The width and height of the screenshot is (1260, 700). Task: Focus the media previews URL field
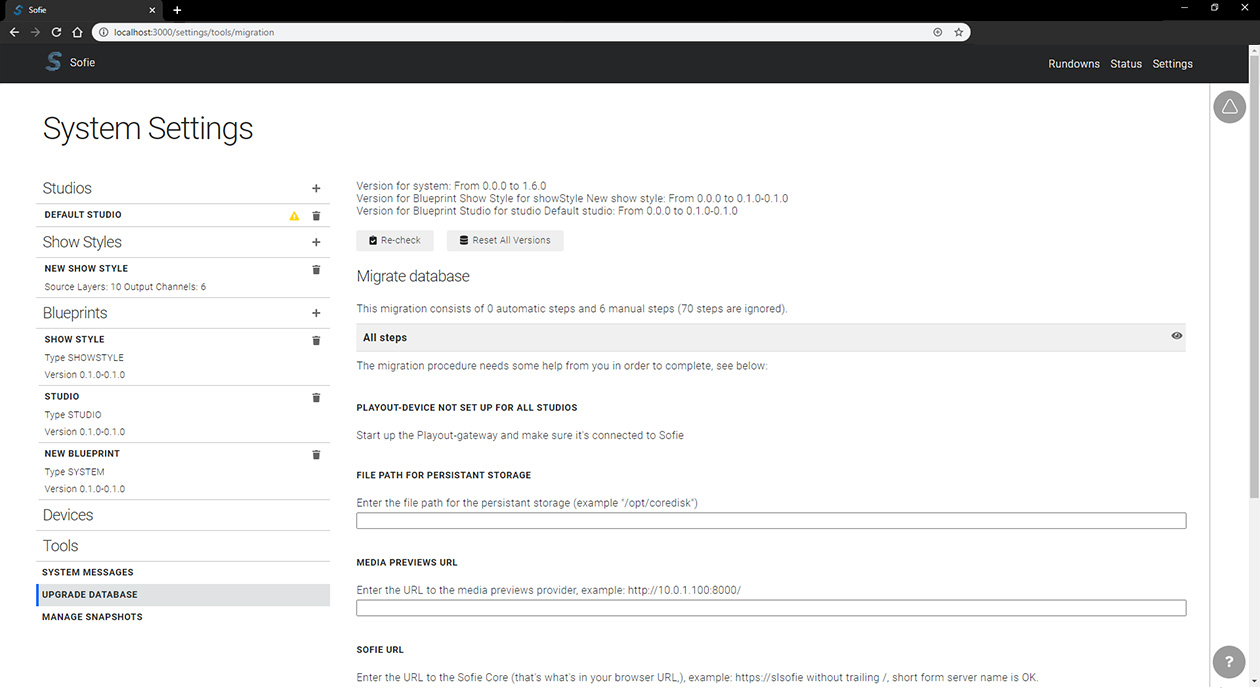point(771,608)
